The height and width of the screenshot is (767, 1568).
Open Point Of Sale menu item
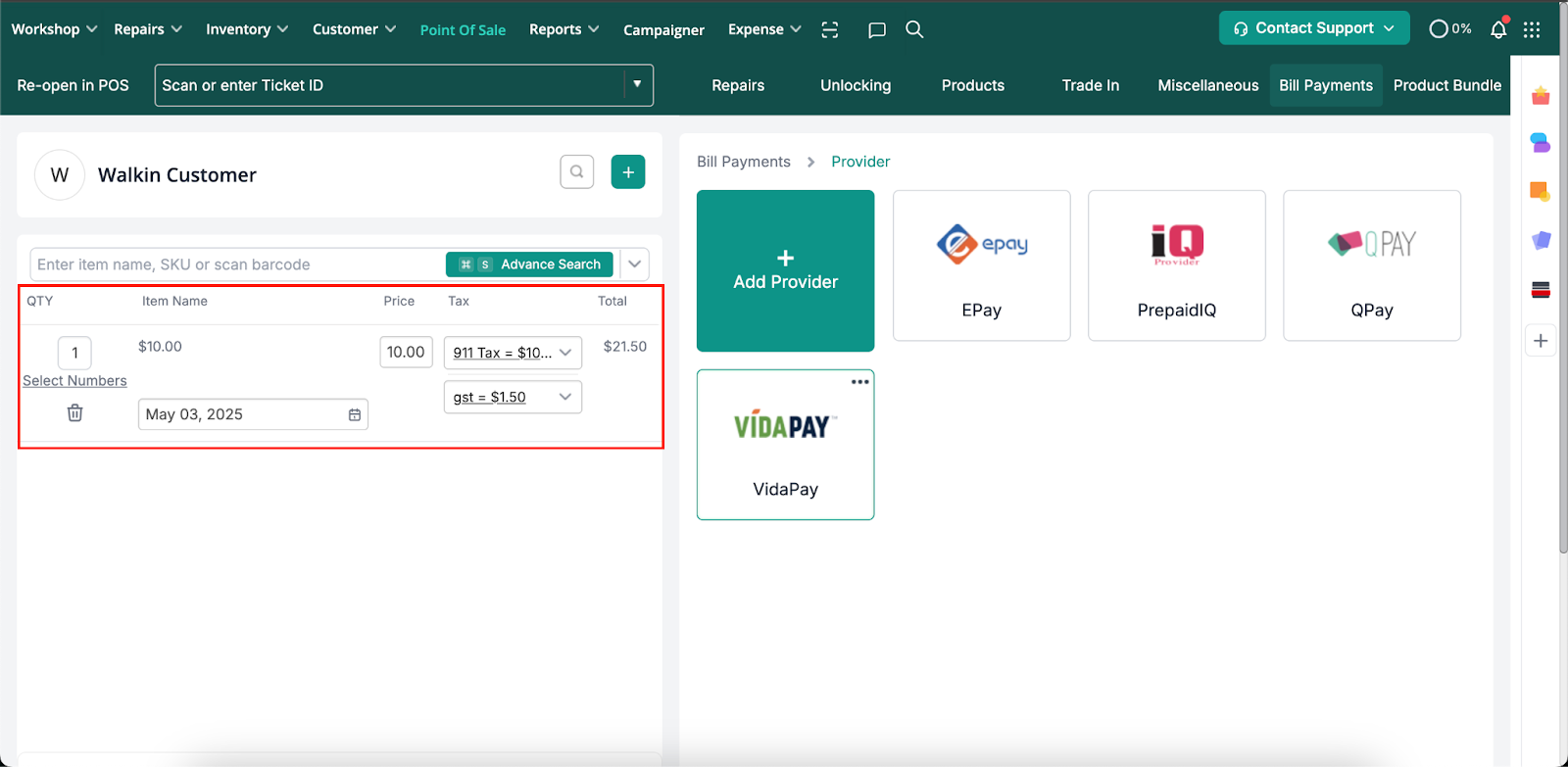463,29
